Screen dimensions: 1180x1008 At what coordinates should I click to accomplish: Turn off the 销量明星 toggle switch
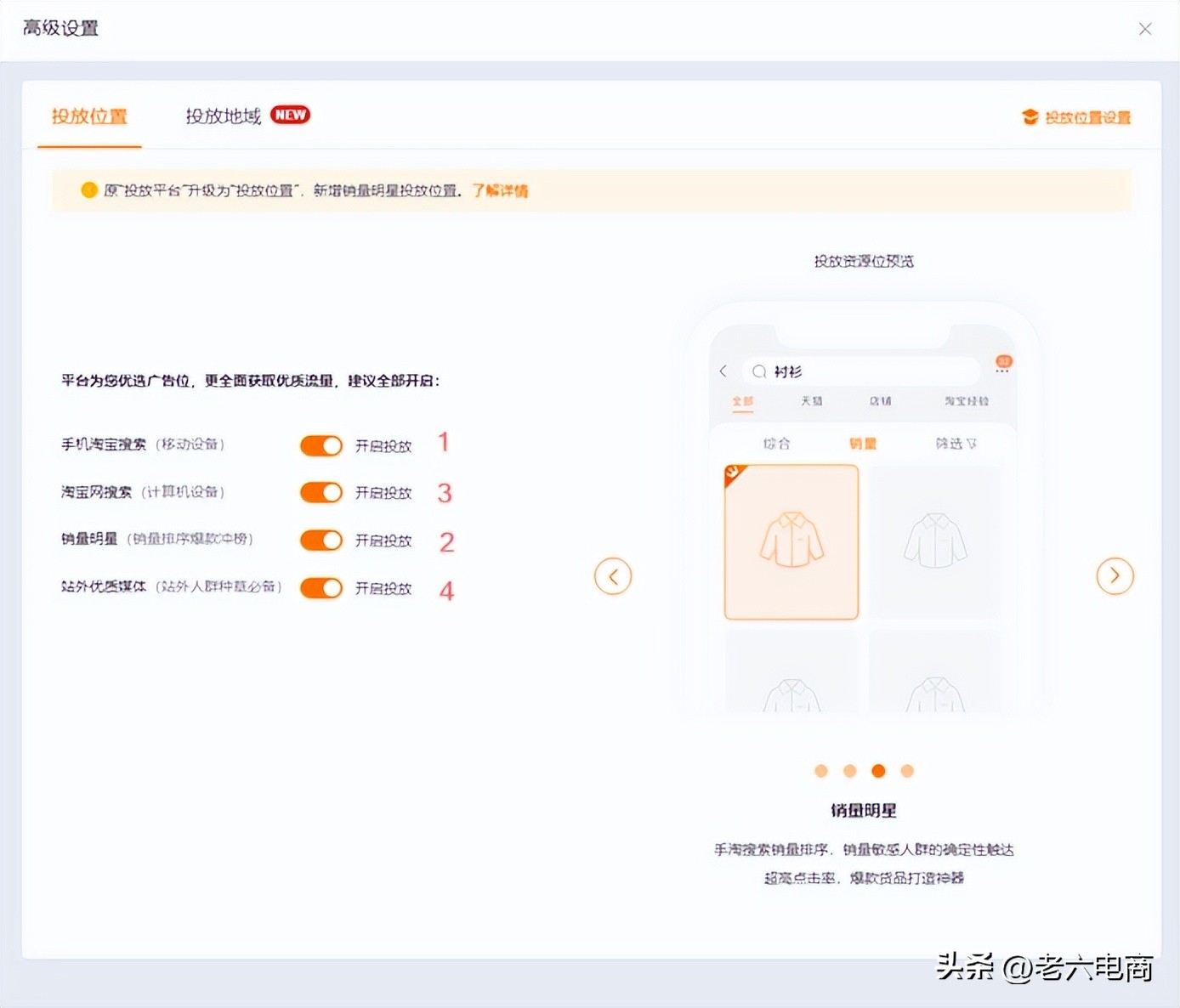pyautogui.click(x=321, y=540)
